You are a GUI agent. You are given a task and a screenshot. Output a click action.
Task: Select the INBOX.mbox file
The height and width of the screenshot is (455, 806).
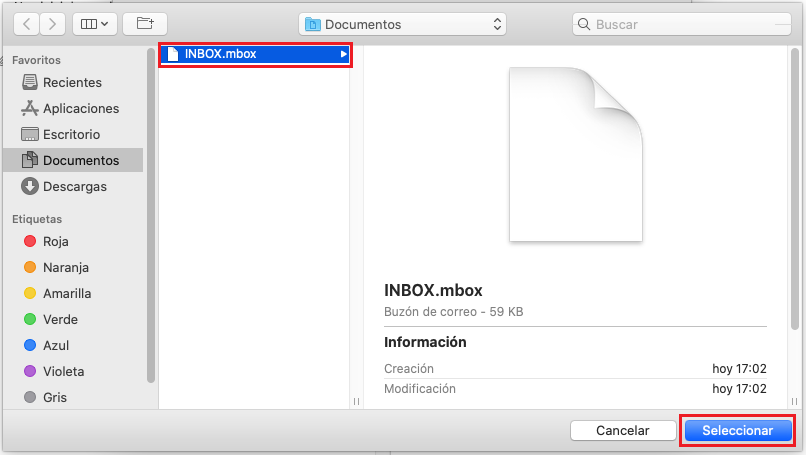[220, 54]
